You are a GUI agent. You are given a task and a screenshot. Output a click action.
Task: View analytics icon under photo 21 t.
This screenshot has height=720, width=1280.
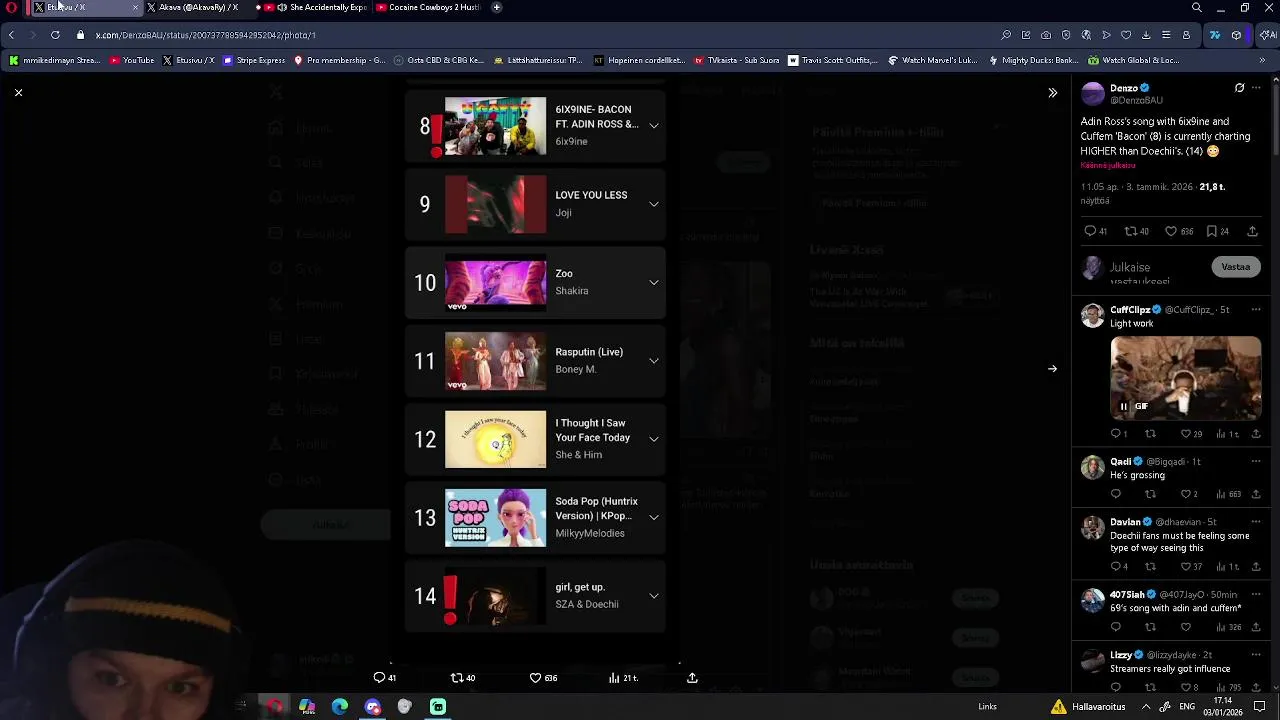tap(614, 678)
